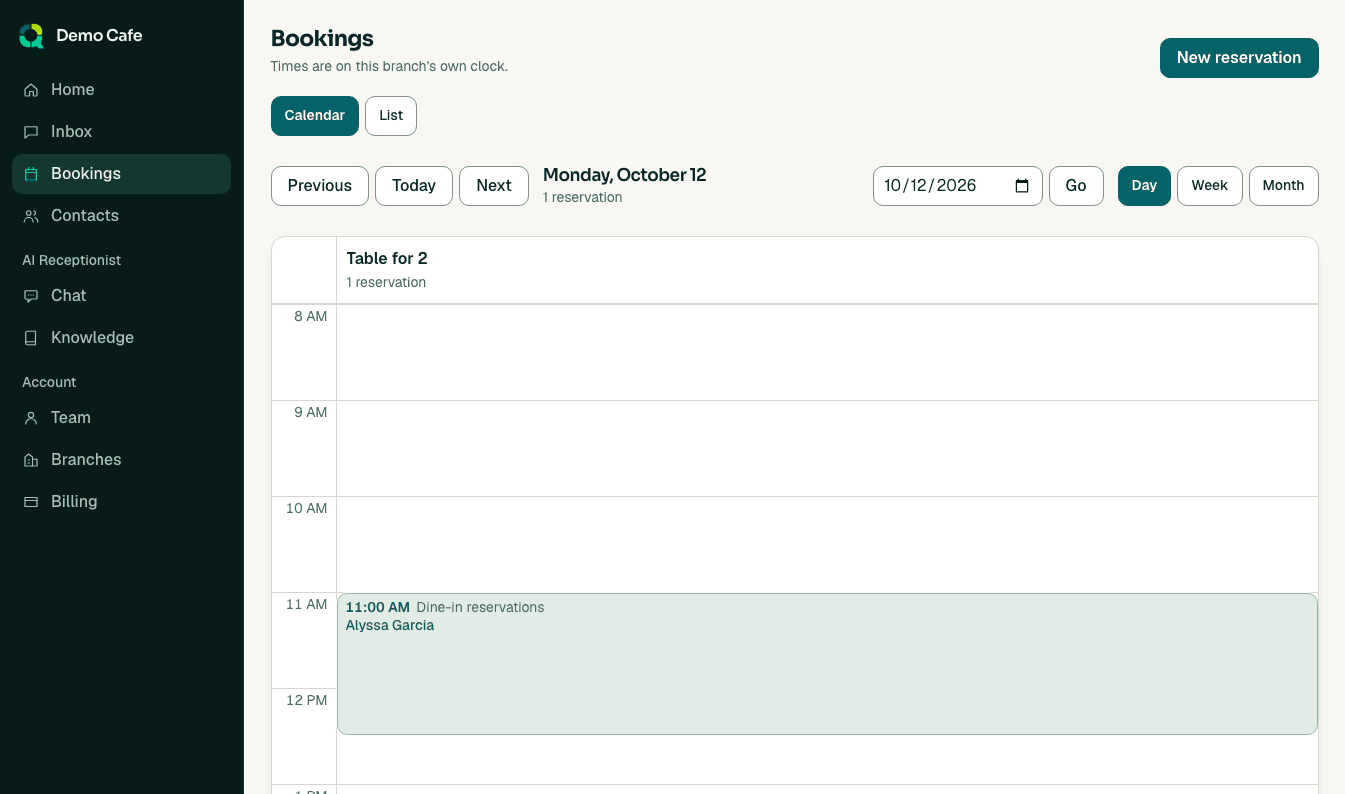1345x794 pixels.
Task: Open Team under Account
Action: (x=121, y=418)
